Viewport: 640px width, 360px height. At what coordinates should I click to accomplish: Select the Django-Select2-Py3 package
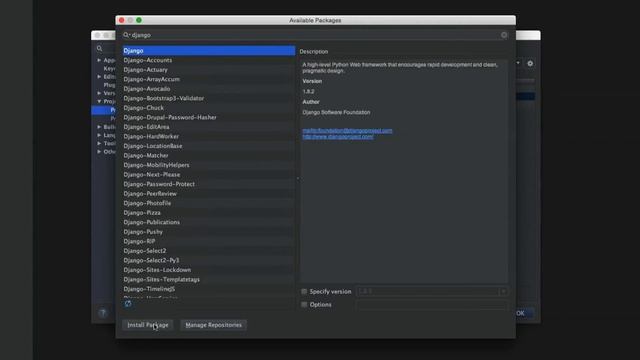point(209,260)
